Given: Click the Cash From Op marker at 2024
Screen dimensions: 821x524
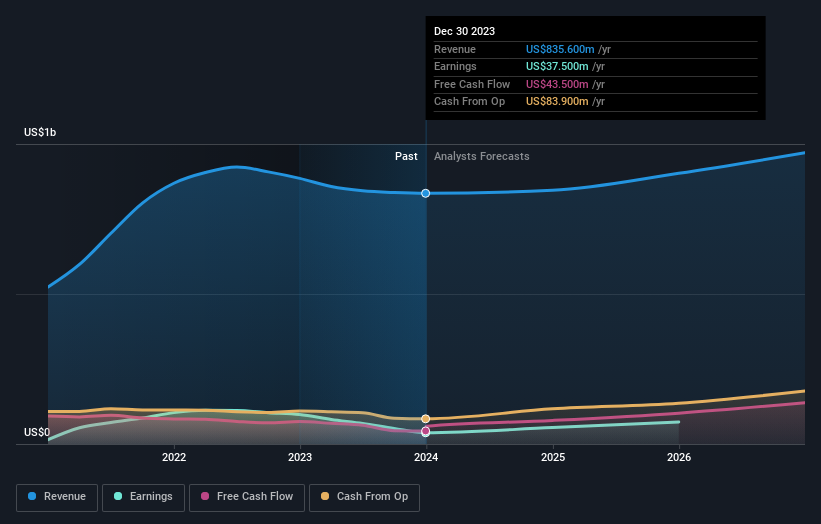Looking at the screenshot, I should click(426, 419).
